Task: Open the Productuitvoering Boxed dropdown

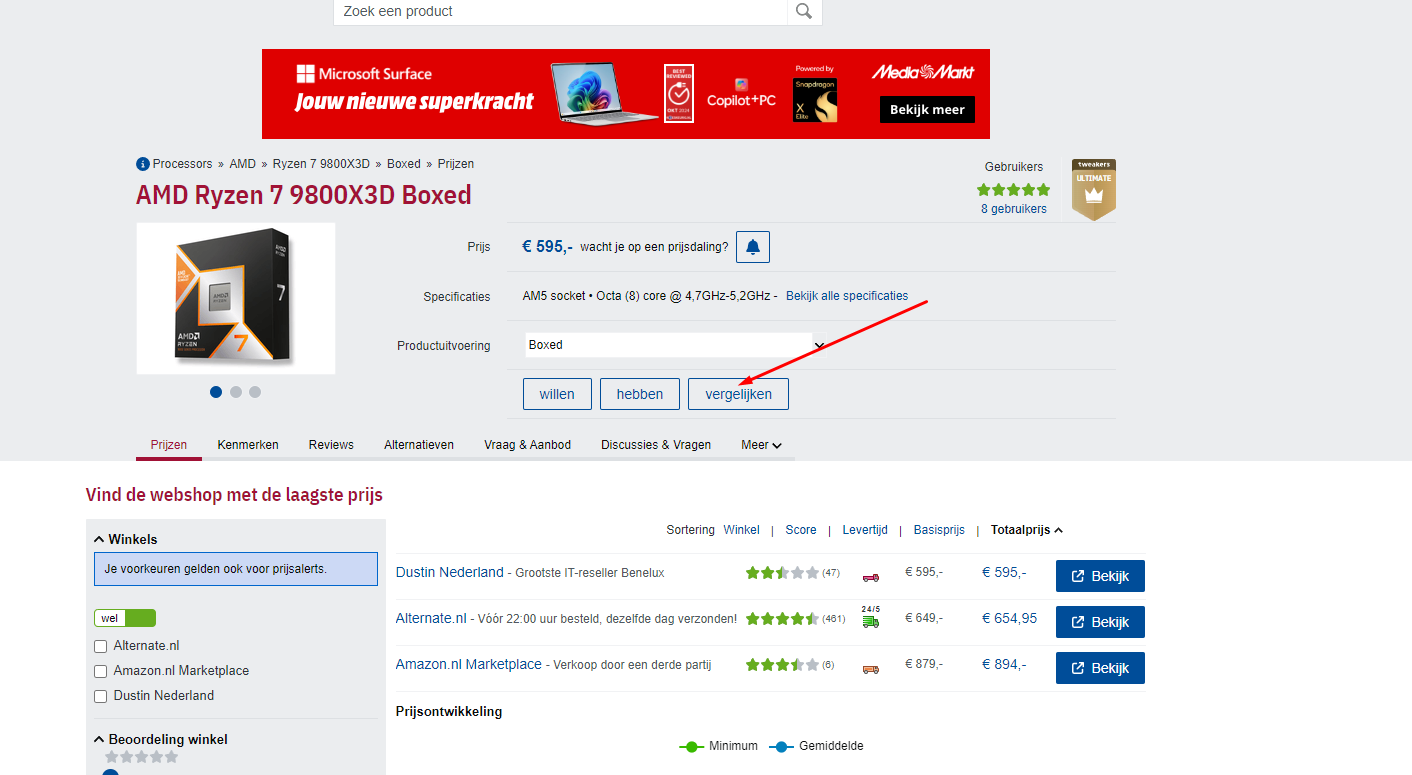Action: [676, 345]
